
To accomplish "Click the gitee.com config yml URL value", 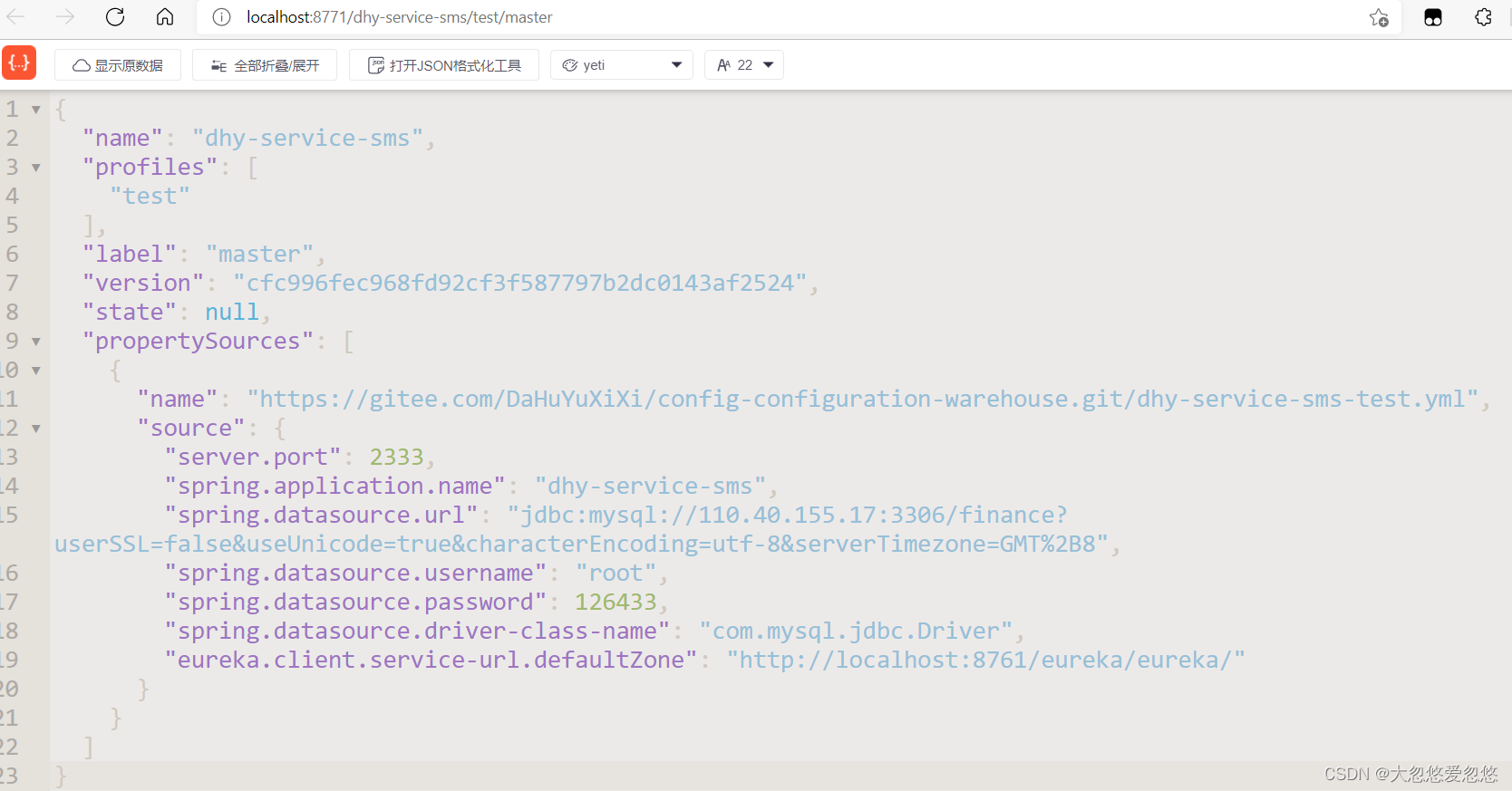I will [863, 400].
